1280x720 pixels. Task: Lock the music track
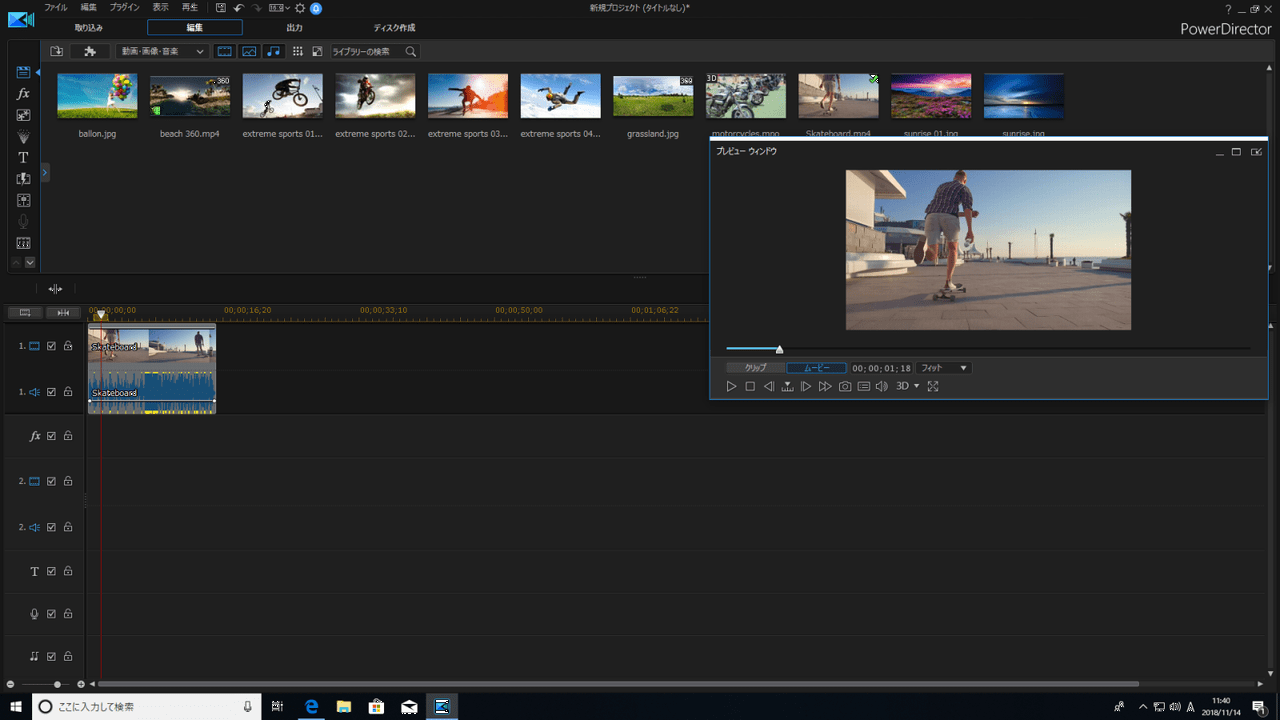point(68,656)
